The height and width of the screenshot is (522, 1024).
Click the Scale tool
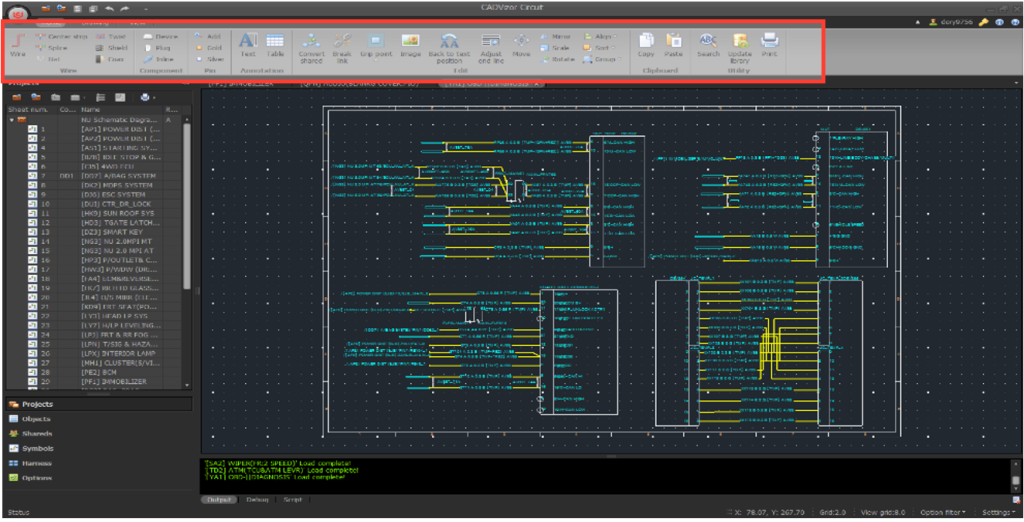coord(554,48)
